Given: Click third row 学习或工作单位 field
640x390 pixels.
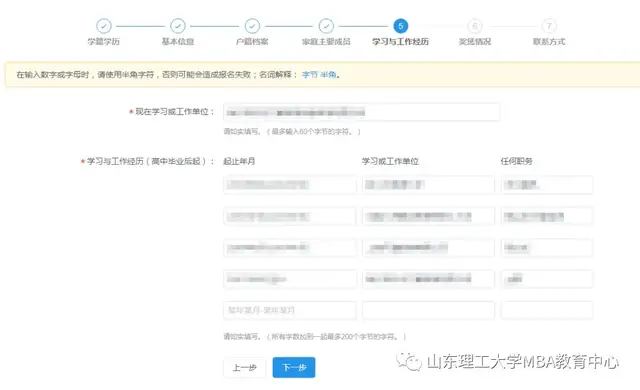Looking at the screenshot, I should point(428,248).
